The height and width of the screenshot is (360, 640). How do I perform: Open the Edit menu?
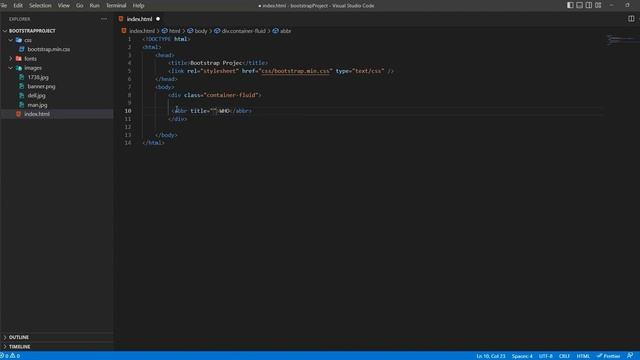(x=18, y=6)
